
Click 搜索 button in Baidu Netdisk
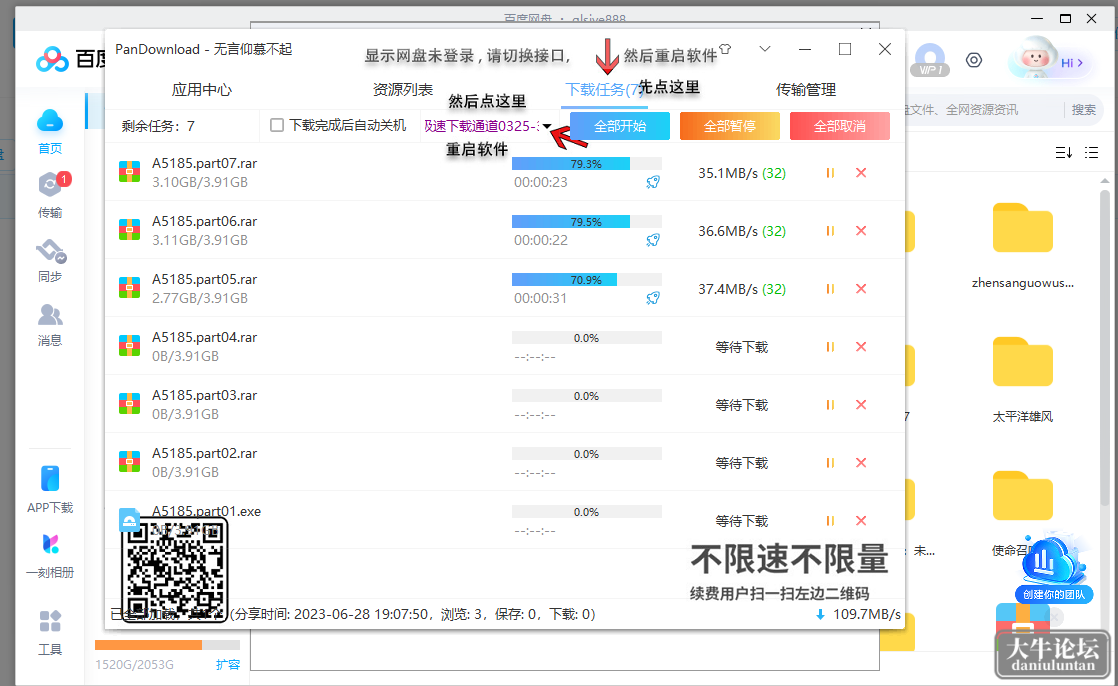1084,110
